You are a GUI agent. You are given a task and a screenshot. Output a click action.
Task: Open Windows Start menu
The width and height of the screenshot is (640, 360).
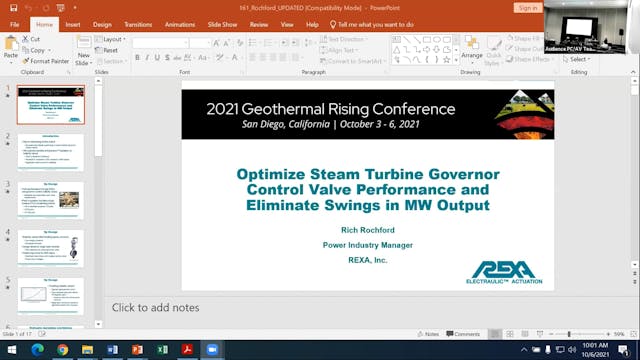(x=12, y=350)
